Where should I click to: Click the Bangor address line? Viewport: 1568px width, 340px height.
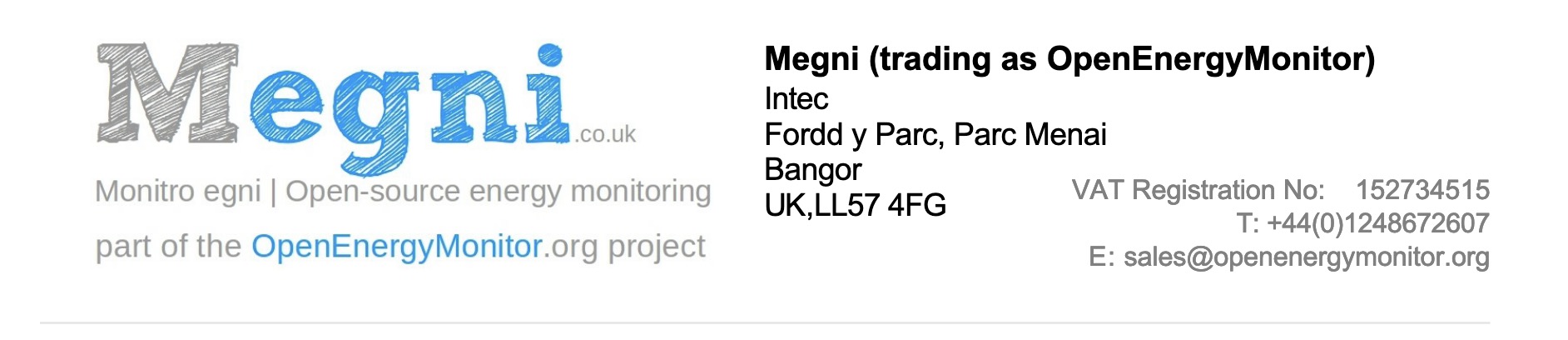pyautogui.click(x=813, y=171)
